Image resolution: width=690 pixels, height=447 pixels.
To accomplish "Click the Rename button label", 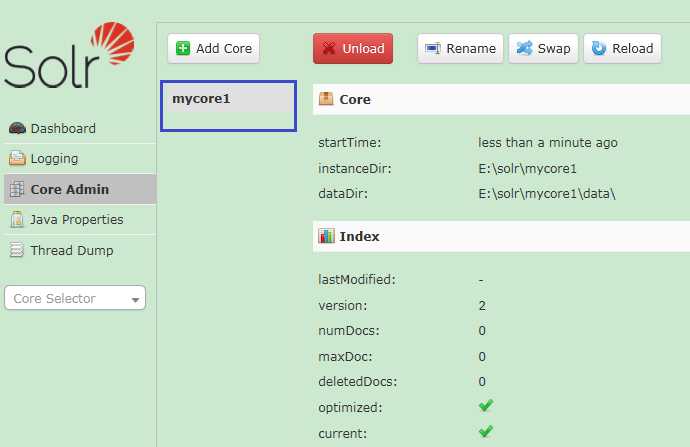I will coord(471,48).
